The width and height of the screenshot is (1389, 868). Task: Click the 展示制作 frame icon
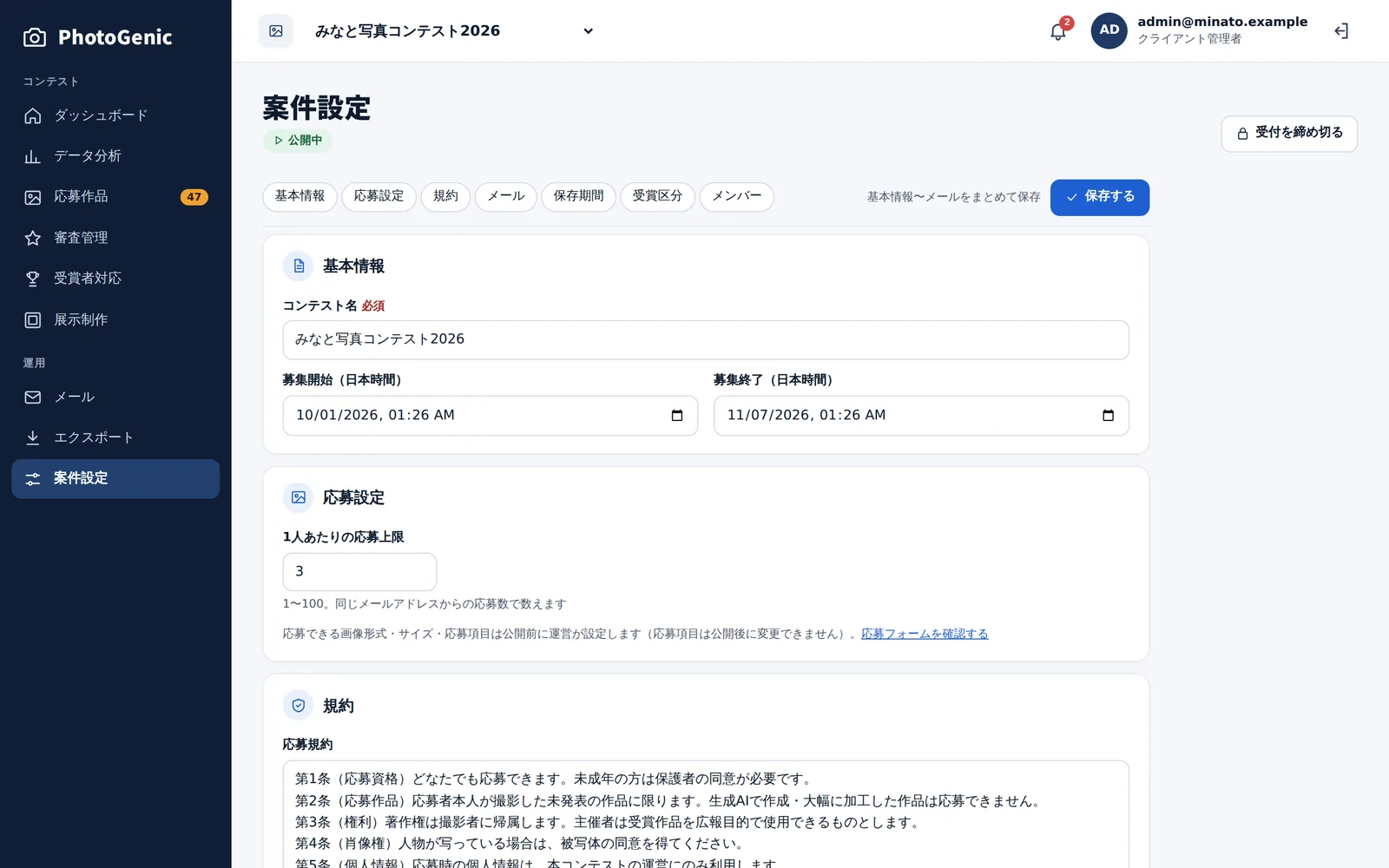33,319
